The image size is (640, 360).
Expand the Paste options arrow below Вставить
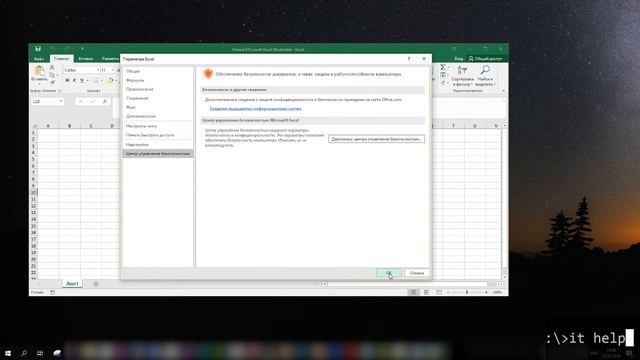[39, 84]
